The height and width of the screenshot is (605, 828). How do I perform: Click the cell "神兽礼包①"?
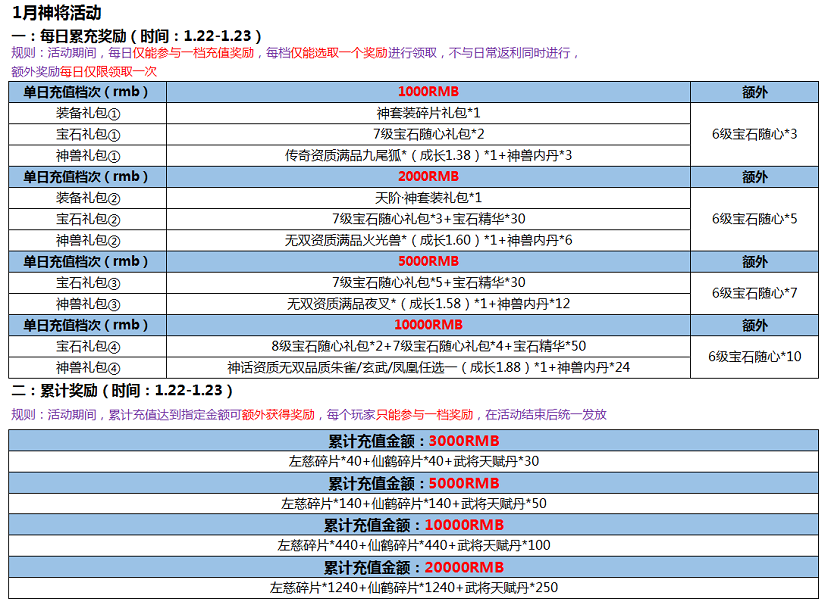[x=88, y=156]
